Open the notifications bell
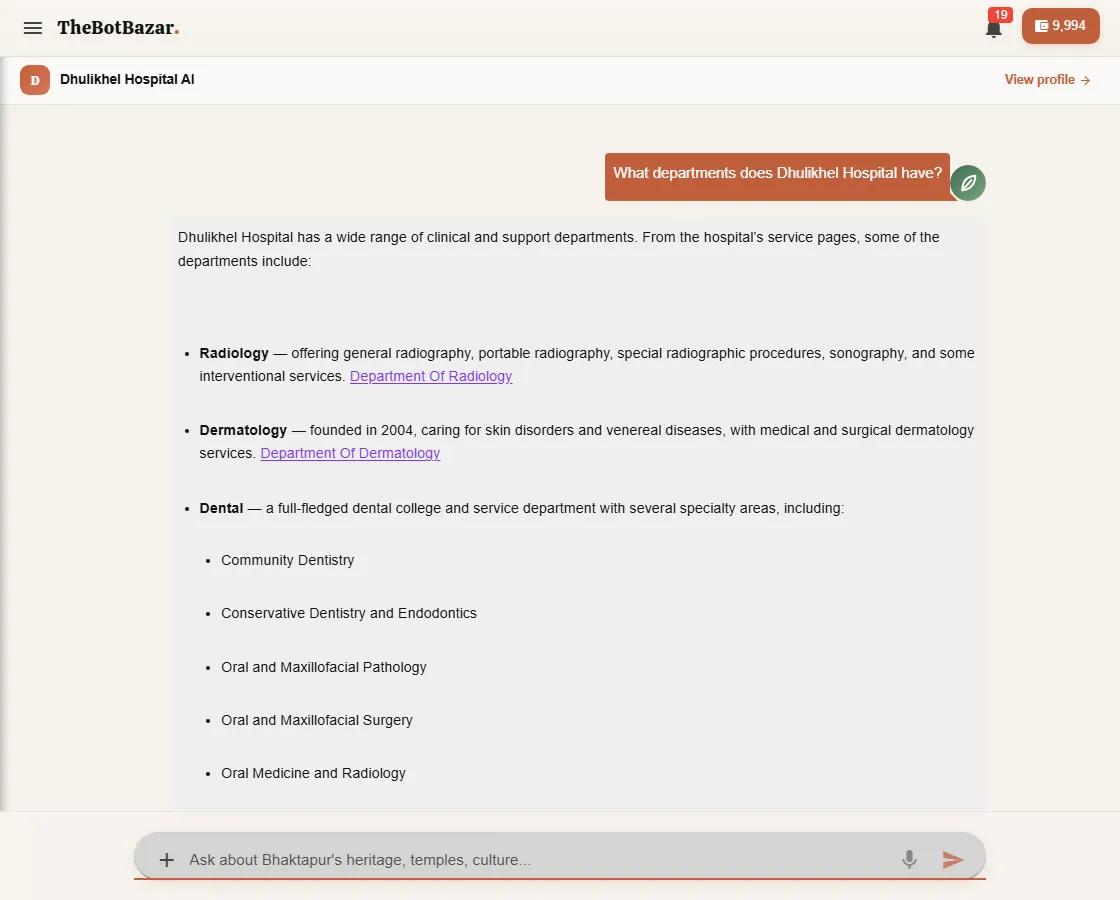Screen dimensions: 1120x900 point(993,30)
